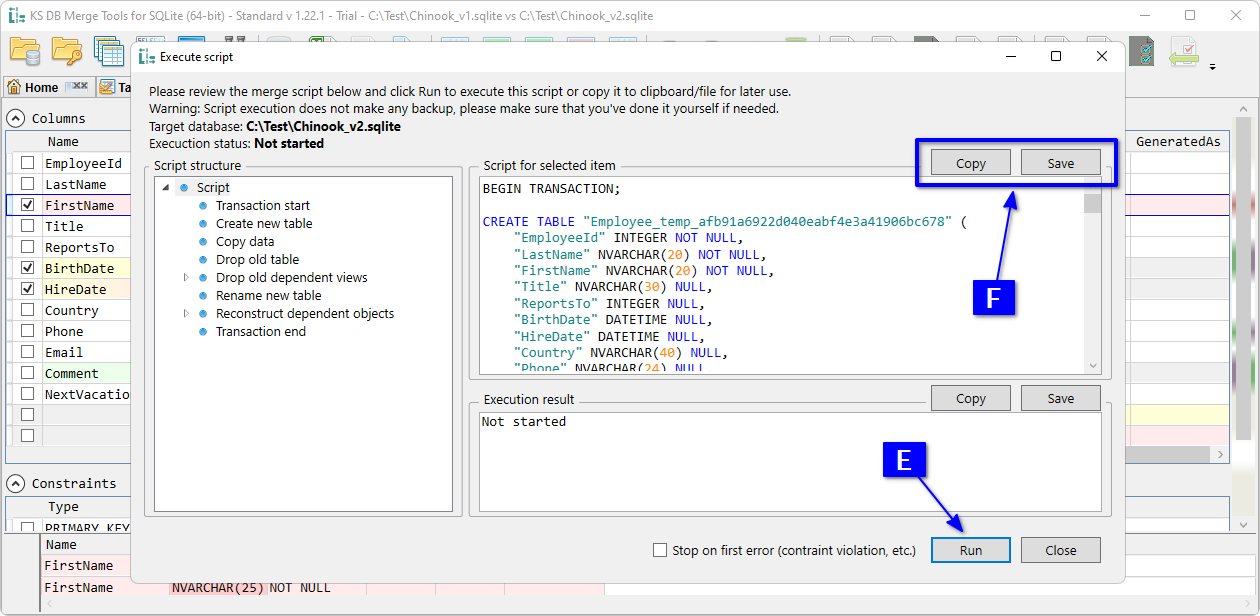Click the Home tab house icon
Viewport: 1260px width, 616px height.
(x=14, y=87)
